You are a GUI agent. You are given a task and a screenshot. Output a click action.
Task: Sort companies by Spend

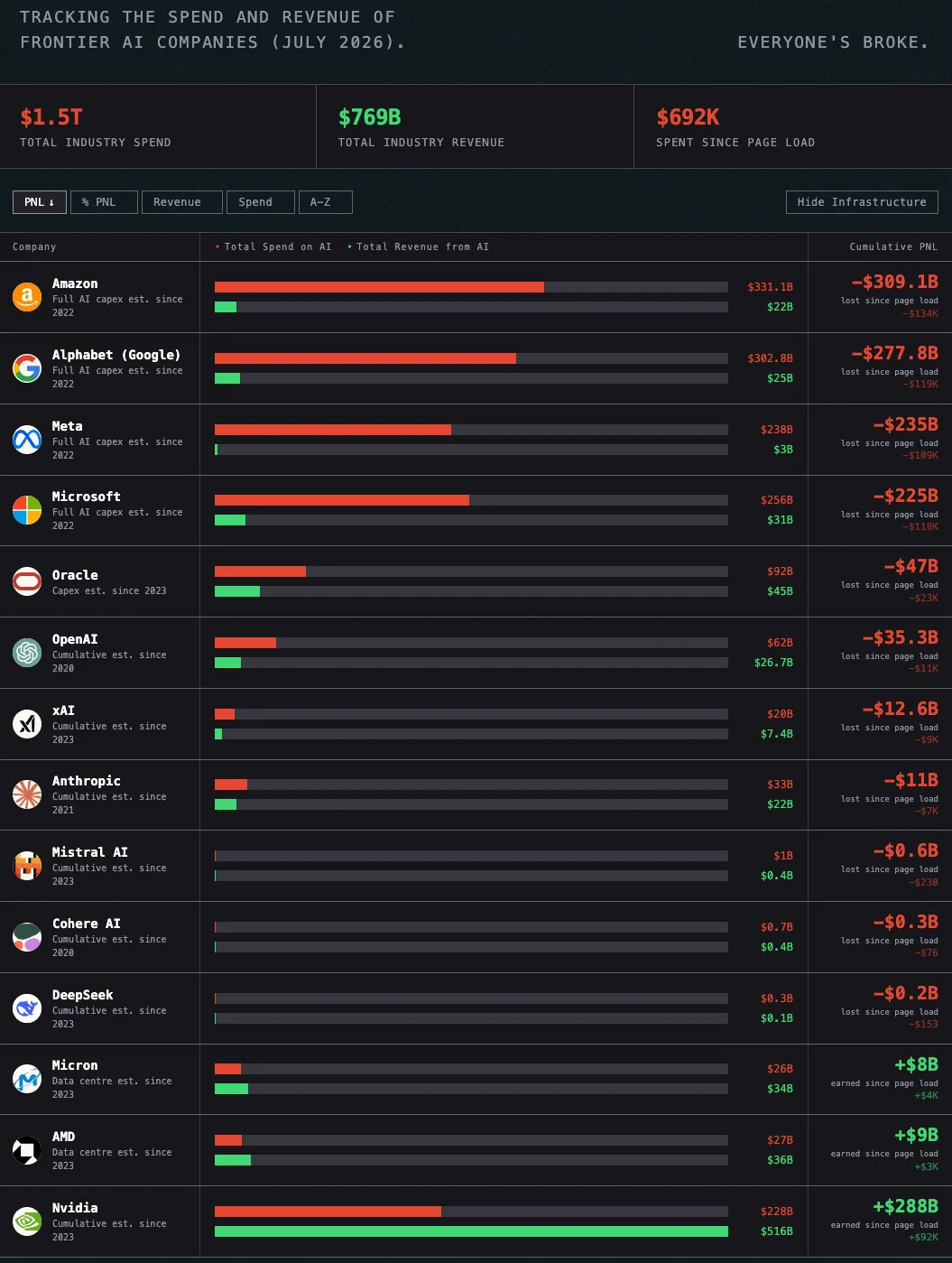[260, 202]
